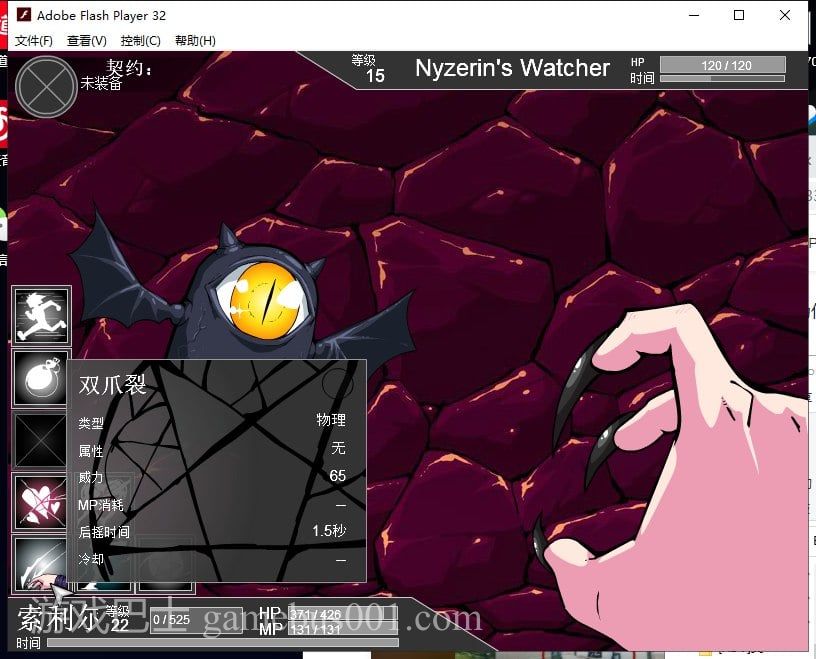Open the 控制(C) menu

[x=141, y=41]
